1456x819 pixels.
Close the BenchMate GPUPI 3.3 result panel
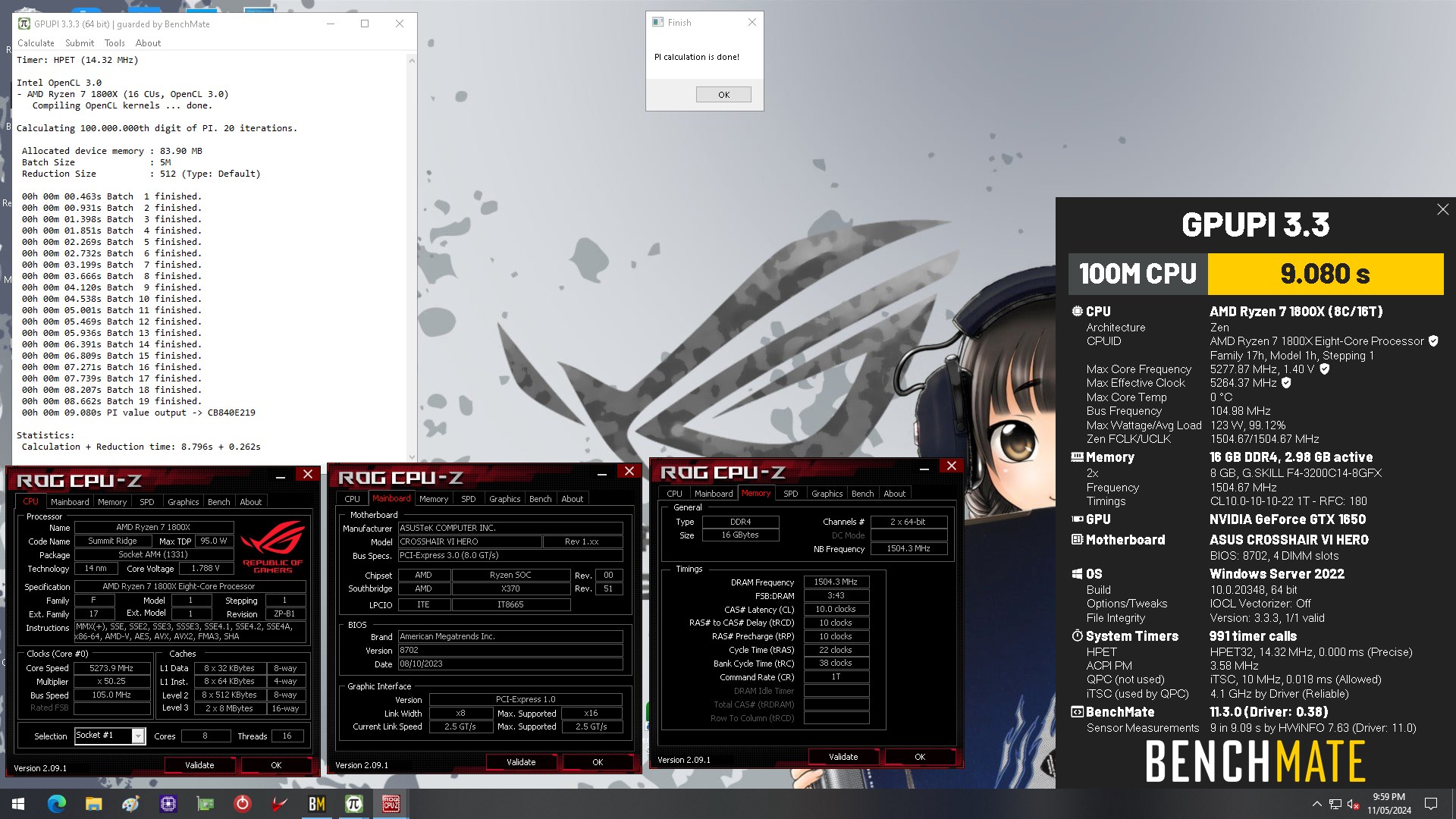point(1442,209)
